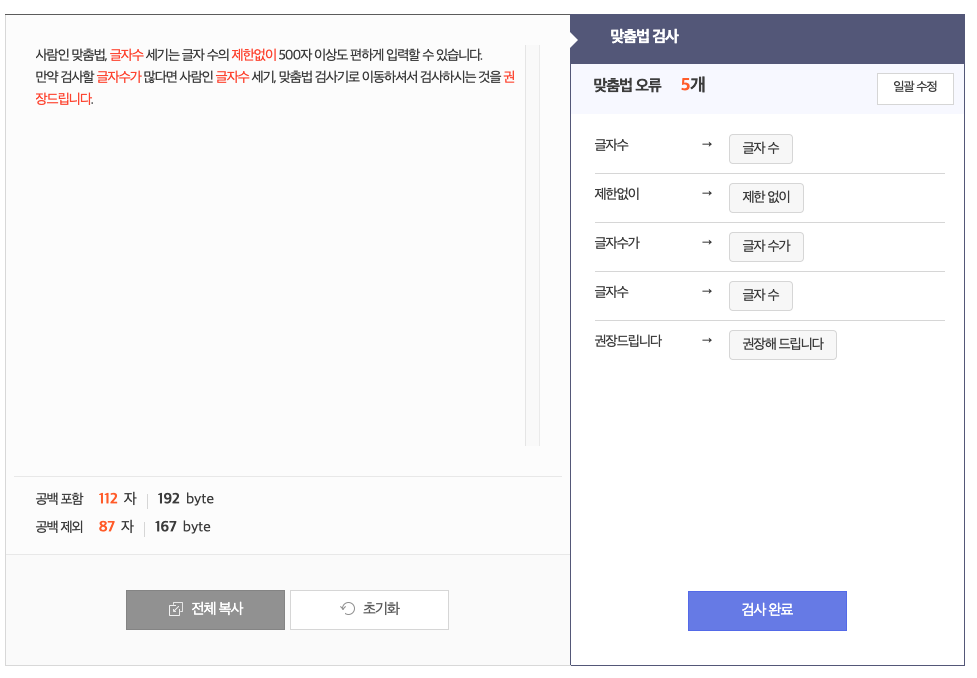Click the copy icon in 전체 복사

[176, 609]
